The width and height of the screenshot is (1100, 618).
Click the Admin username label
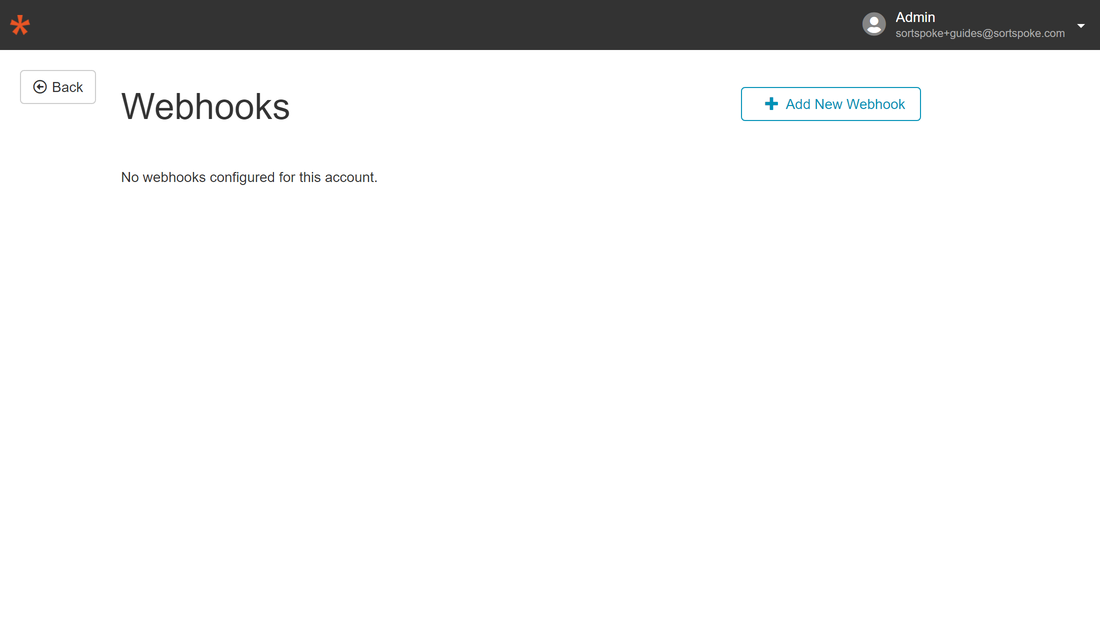coord(915,18)
